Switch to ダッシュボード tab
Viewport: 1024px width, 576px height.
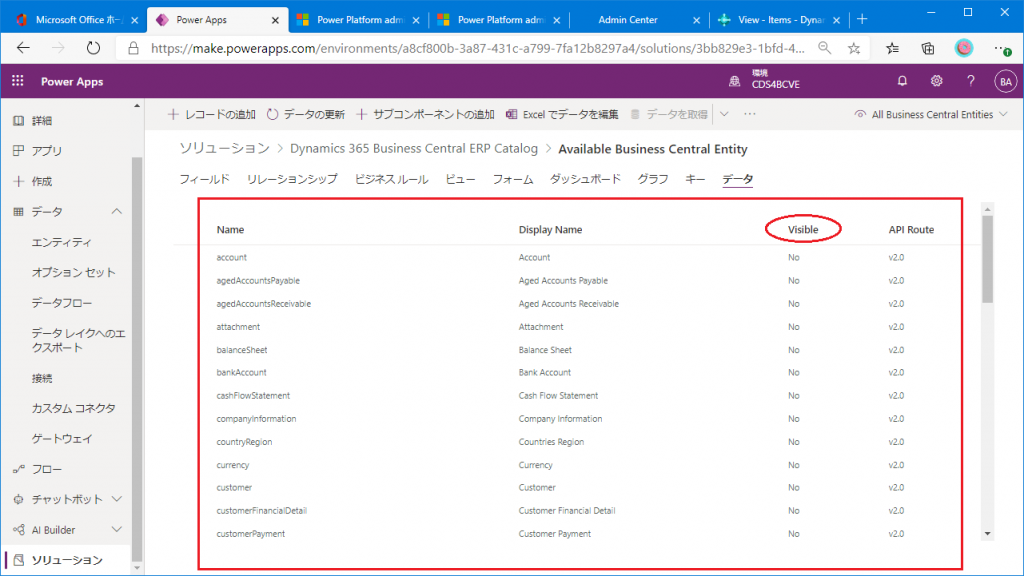pyautogui.click(x=585, y=179)
